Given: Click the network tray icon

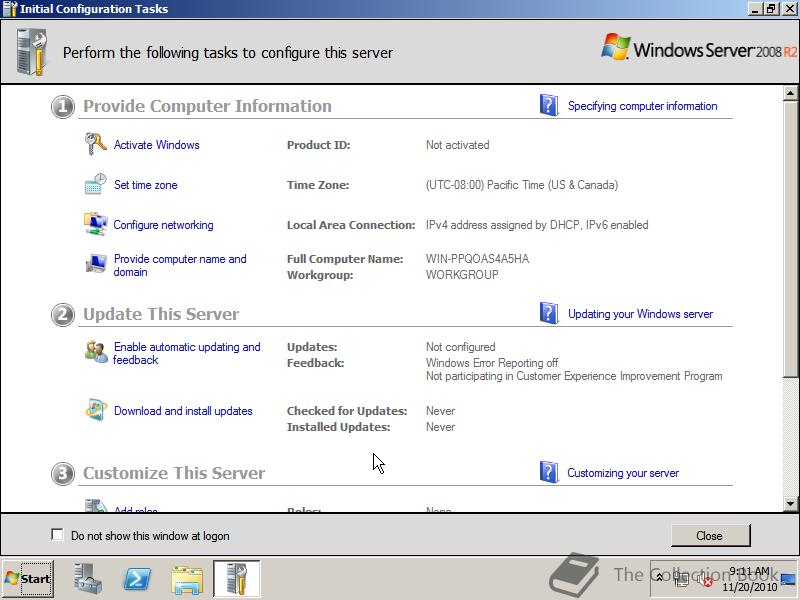Looking at the screenshot, I should tap(681, 579).
